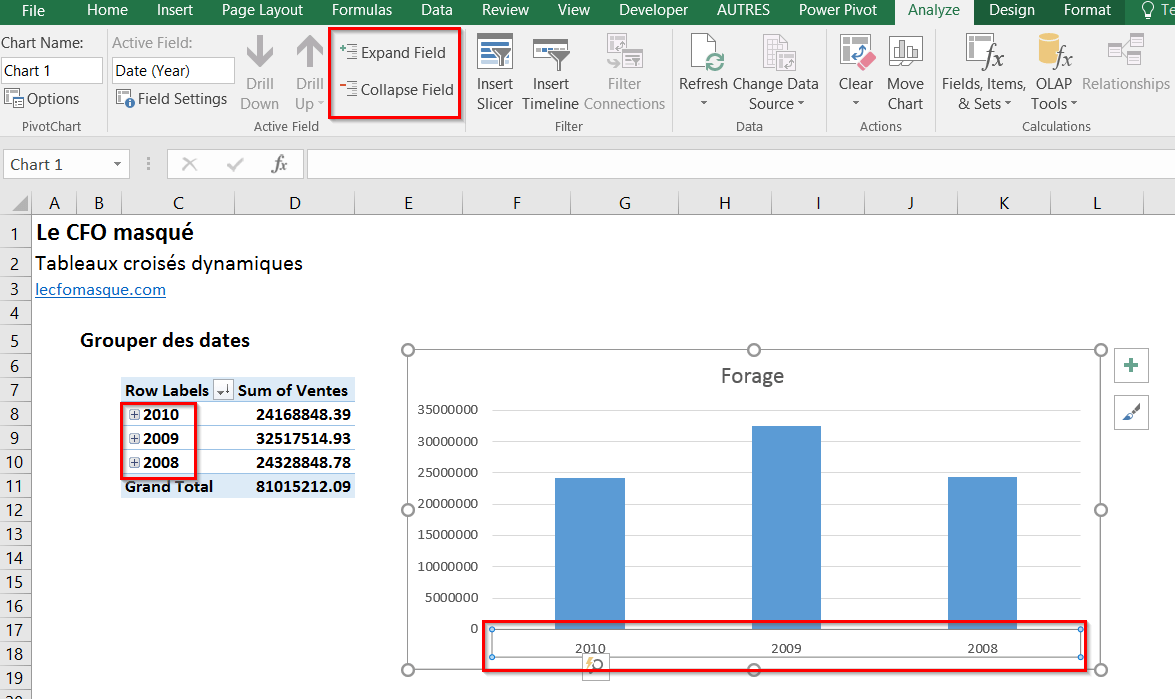Image resolution: width=1175 pixels, height=699 pixels.
Task: Open Chart Styles paintbrush button
Action: coord(1131,412)
